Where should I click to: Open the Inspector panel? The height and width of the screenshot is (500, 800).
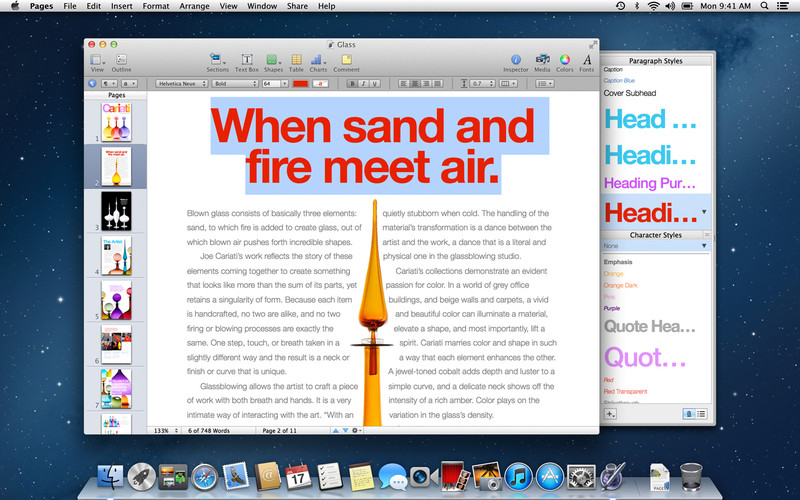click(516, 62)
